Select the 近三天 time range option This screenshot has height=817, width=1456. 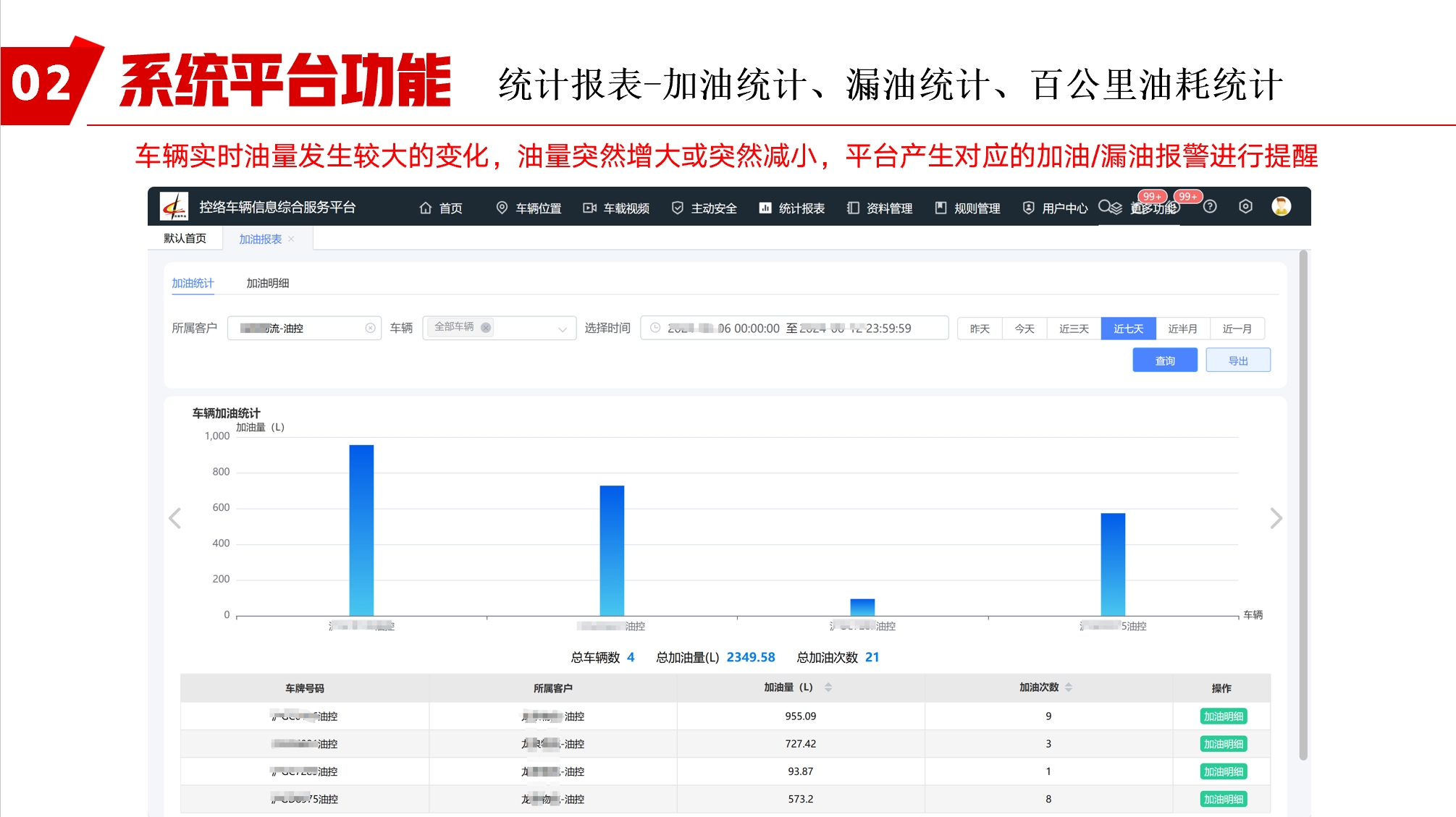click(1074, 329)
